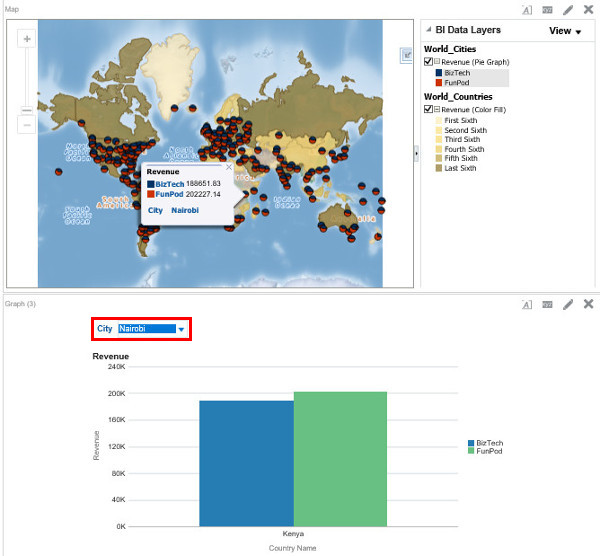Edit the Map view with pencil
Screen dimensions: 600x556
click(568, 10)
